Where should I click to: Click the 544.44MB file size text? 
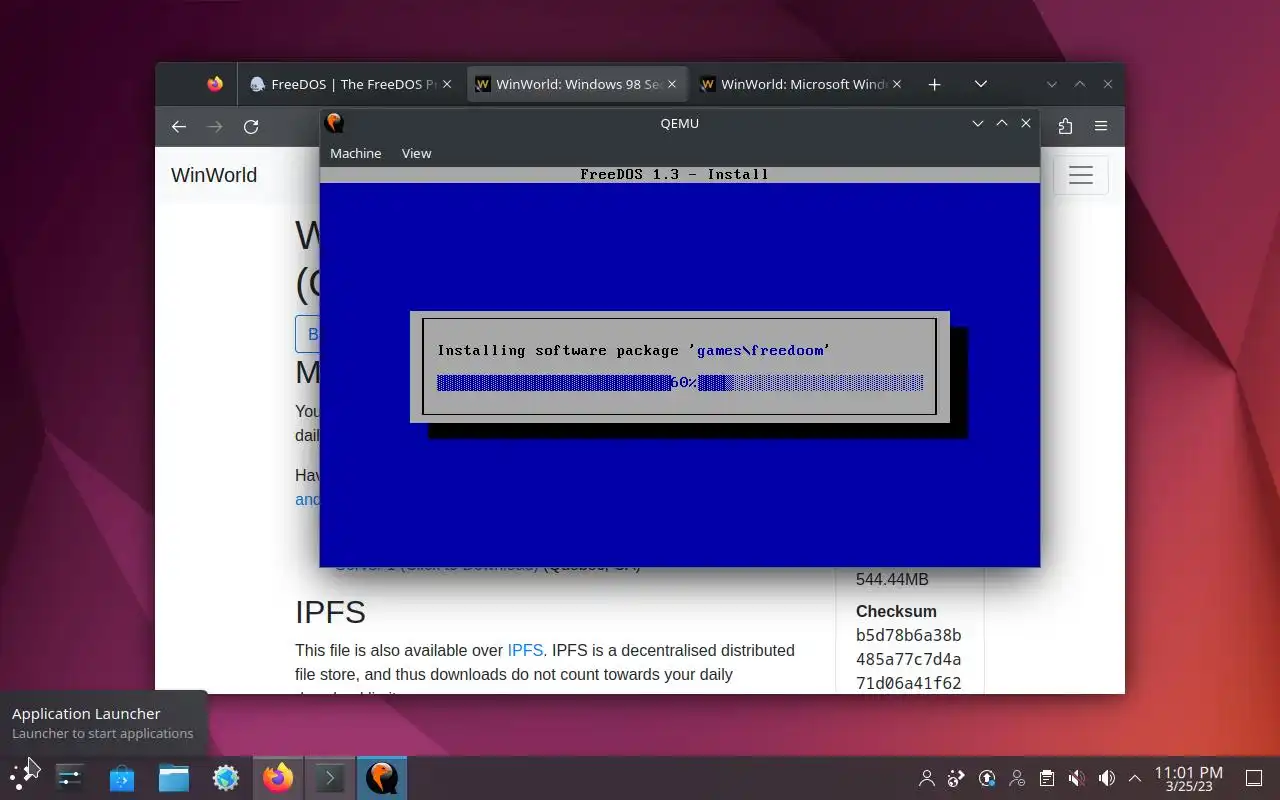892,579
